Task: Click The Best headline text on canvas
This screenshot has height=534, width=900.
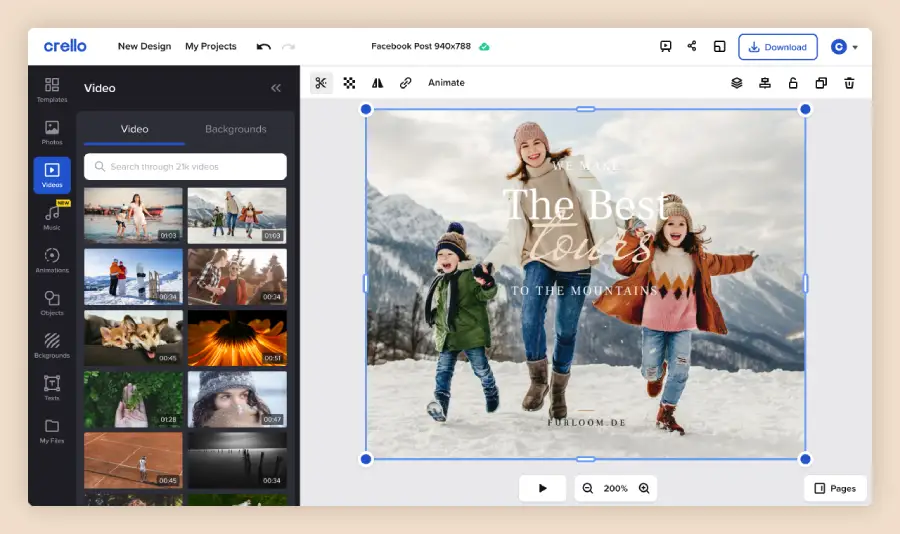Action: [585, 204]
